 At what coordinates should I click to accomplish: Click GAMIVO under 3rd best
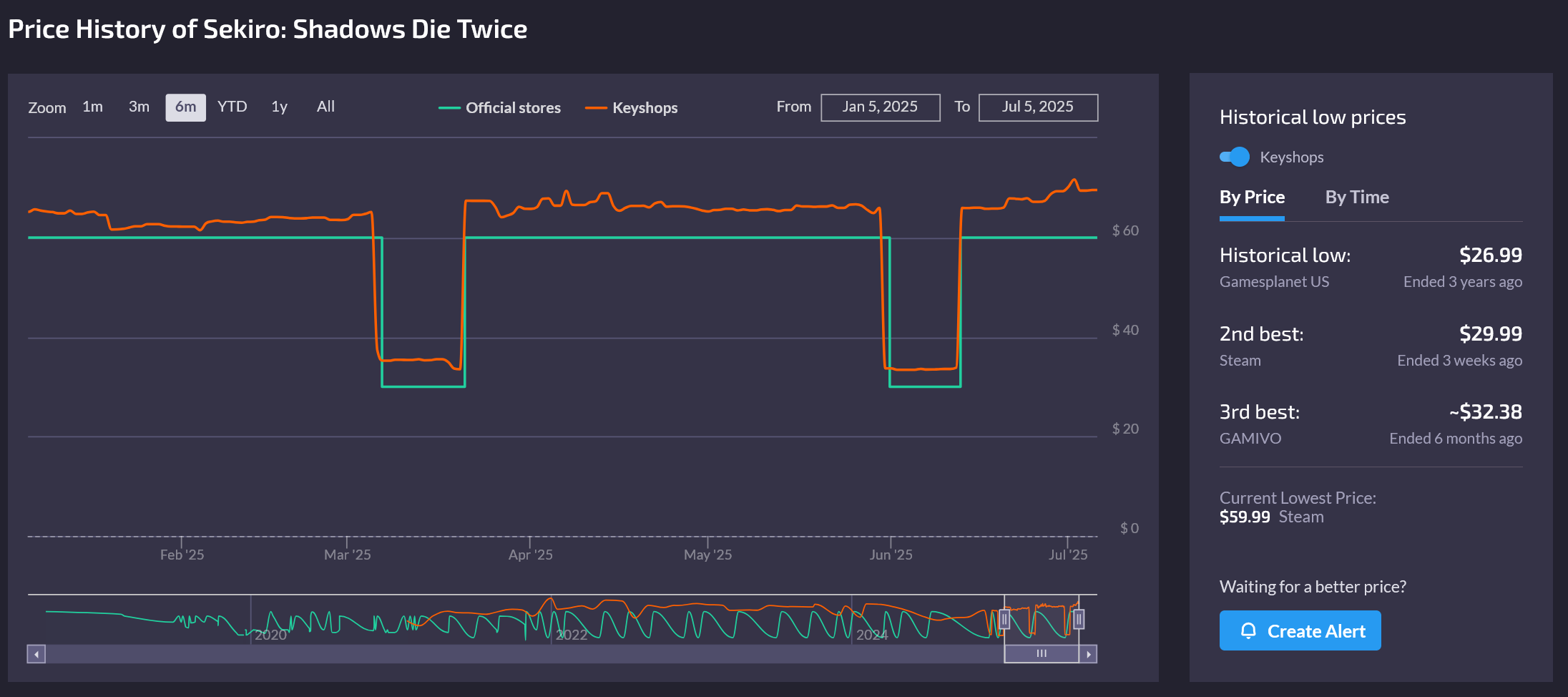[1250, 439]
